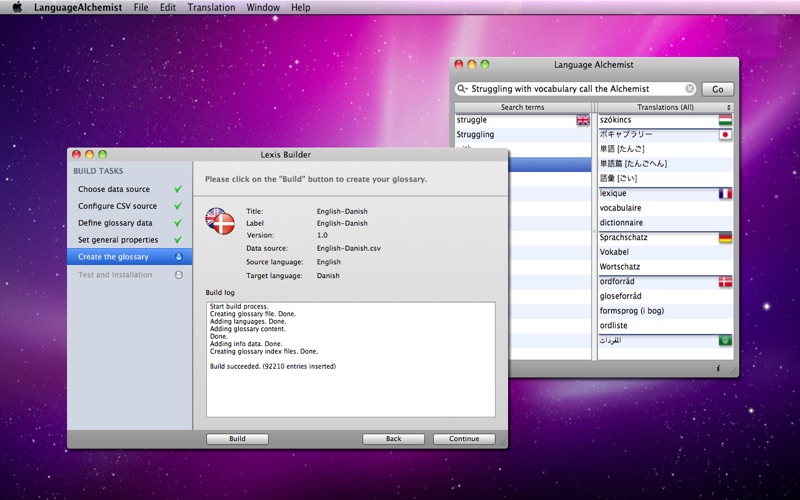Click the Japanese flag in translations list
The image size is (800, 500).
point(725,135)
